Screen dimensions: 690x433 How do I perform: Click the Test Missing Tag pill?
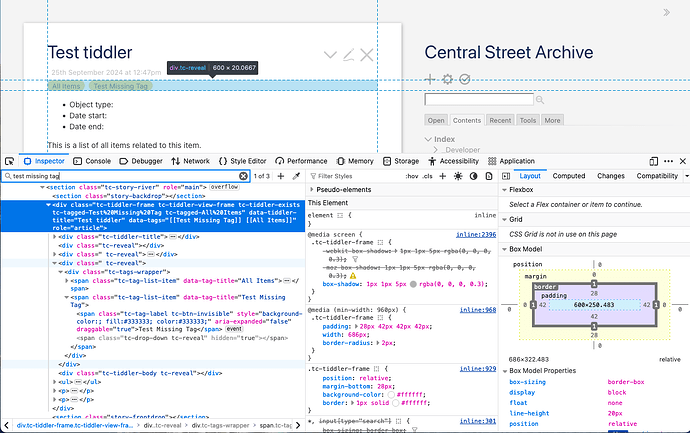click(x=121, y=86)
